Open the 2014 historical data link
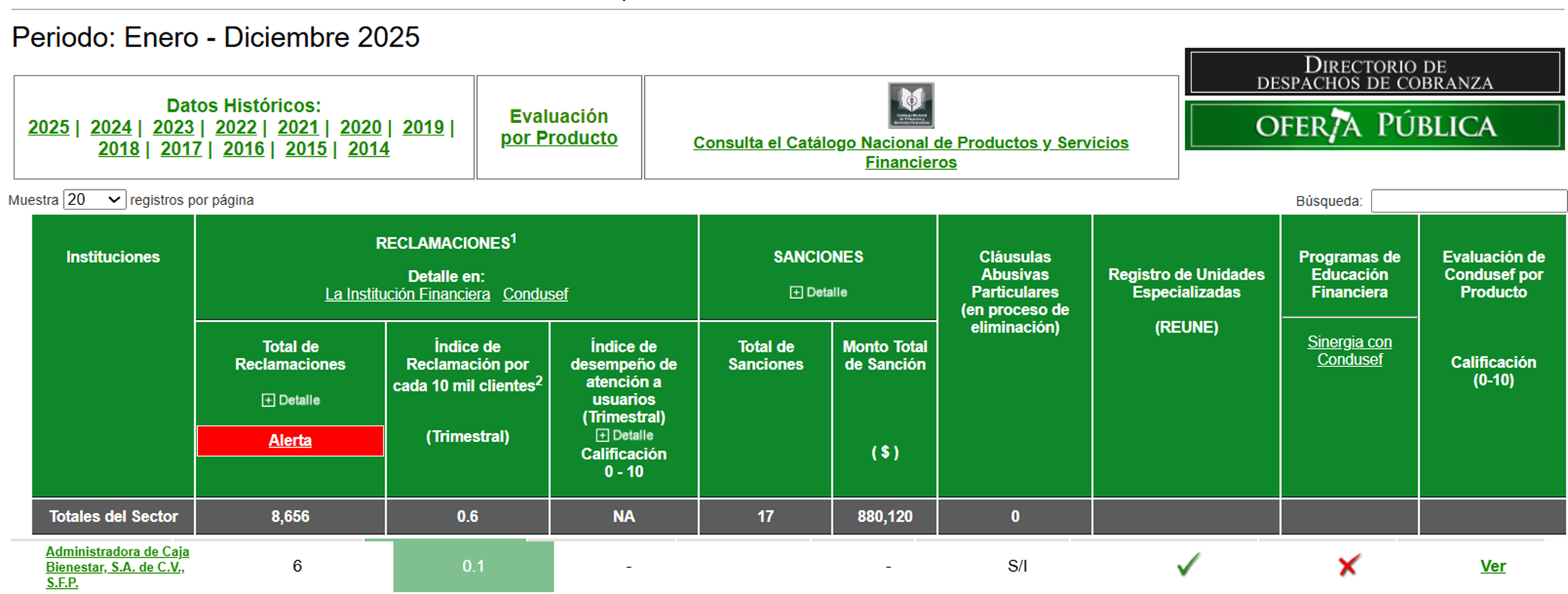 368,149
